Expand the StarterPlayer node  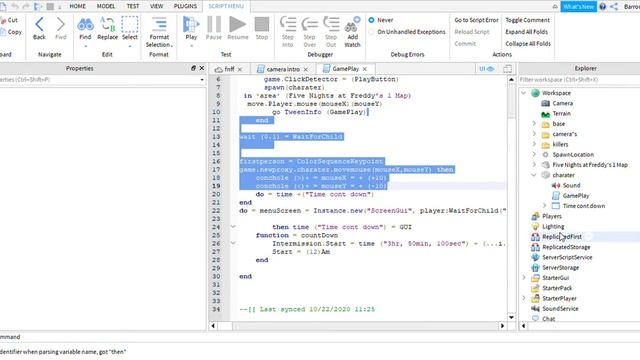click(524, 298)
